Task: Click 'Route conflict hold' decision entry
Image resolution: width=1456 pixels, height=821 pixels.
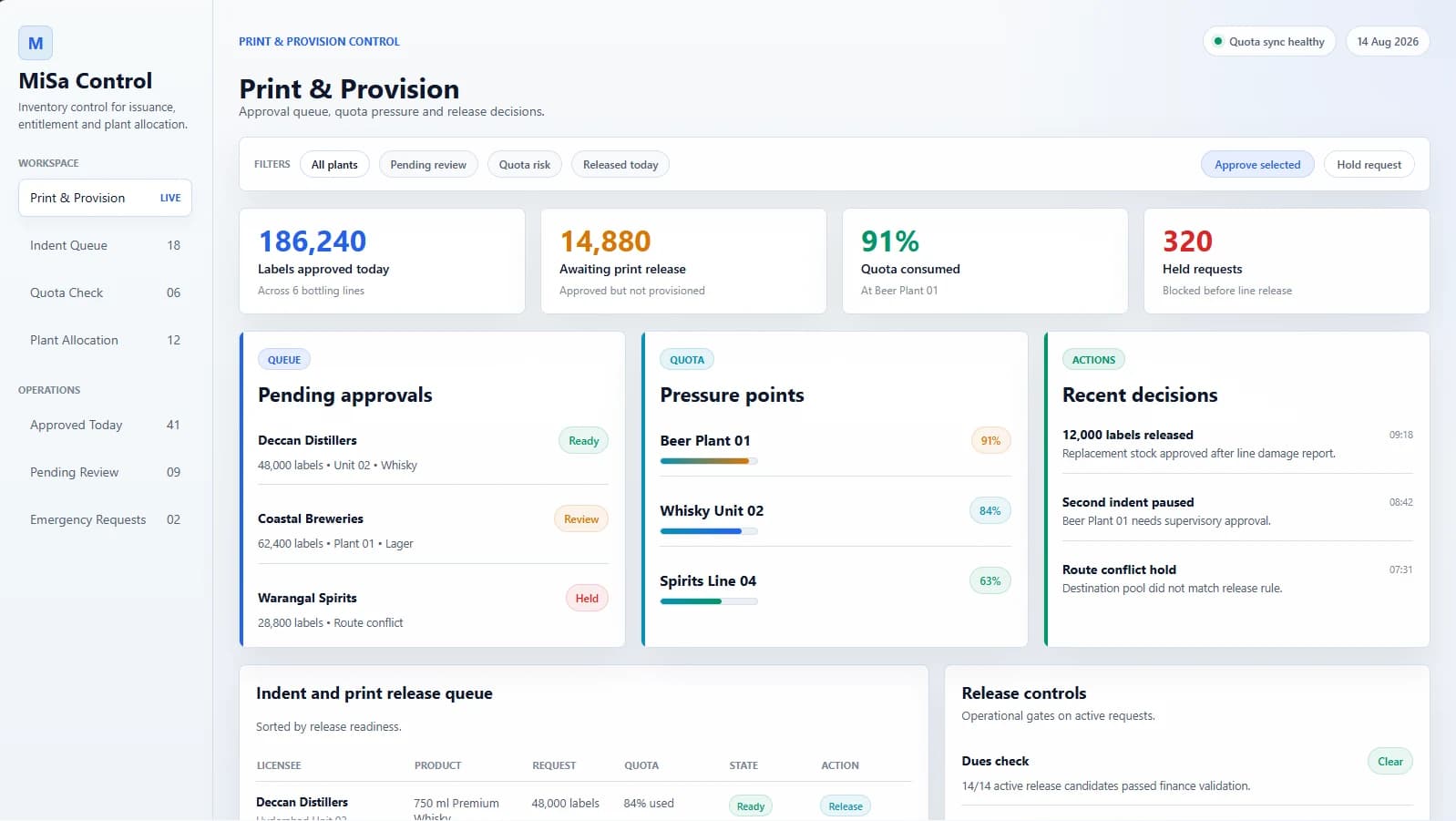Action: coord(1237,579)
